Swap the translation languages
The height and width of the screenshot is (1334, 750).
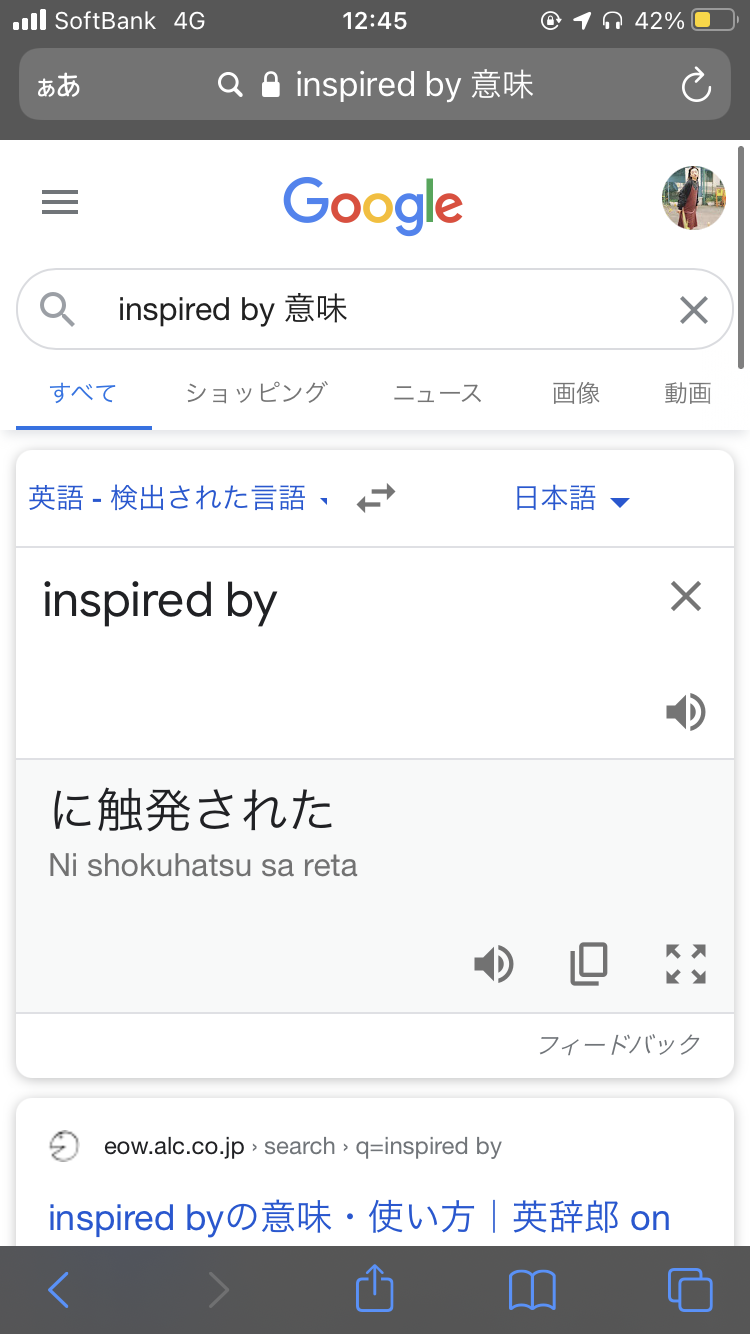pyautogui.click(x=376, y=497)
